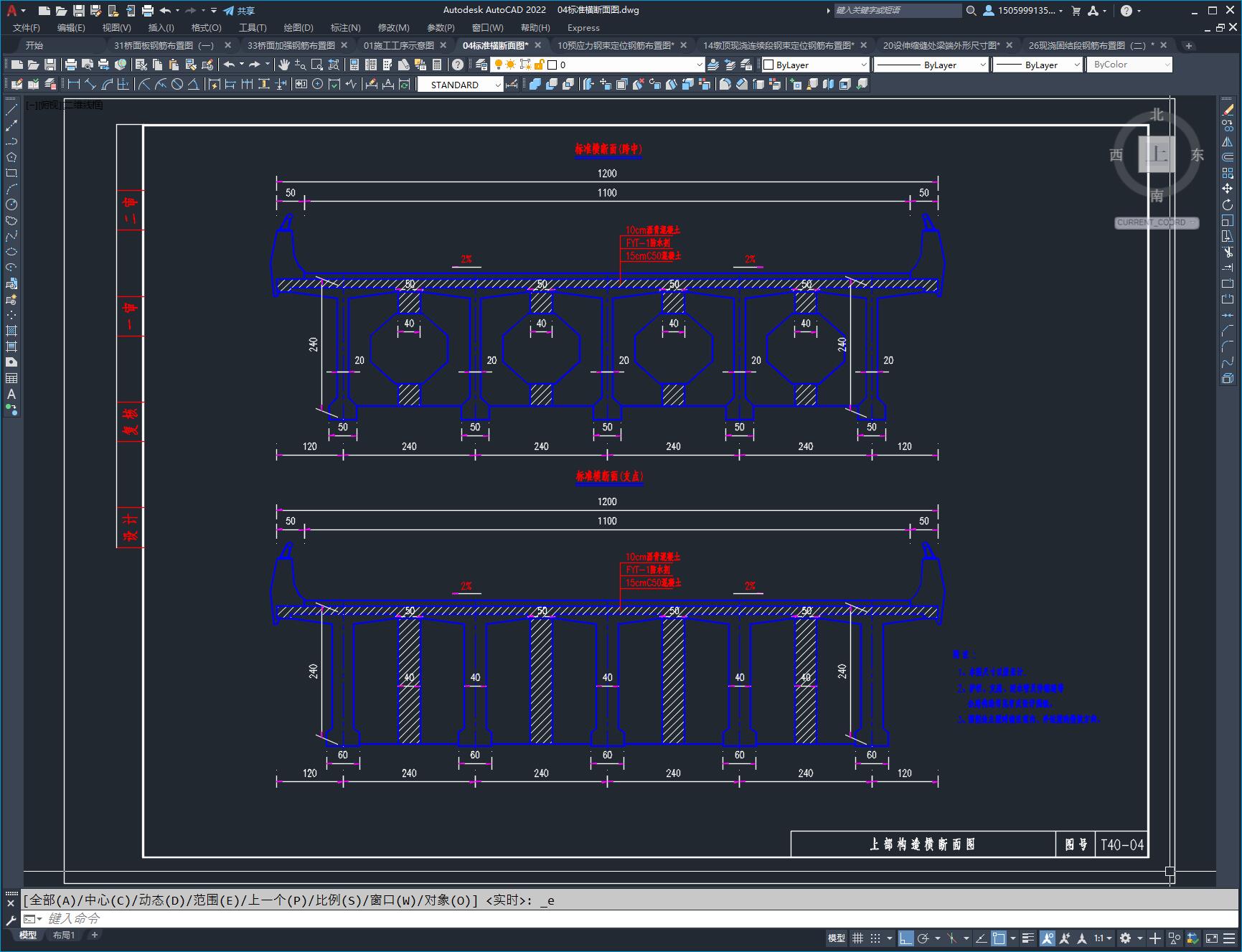Open the ByLayer lineweight dropdown
This screenshot has height=952, width=1242.
[x=1037, y=65]
